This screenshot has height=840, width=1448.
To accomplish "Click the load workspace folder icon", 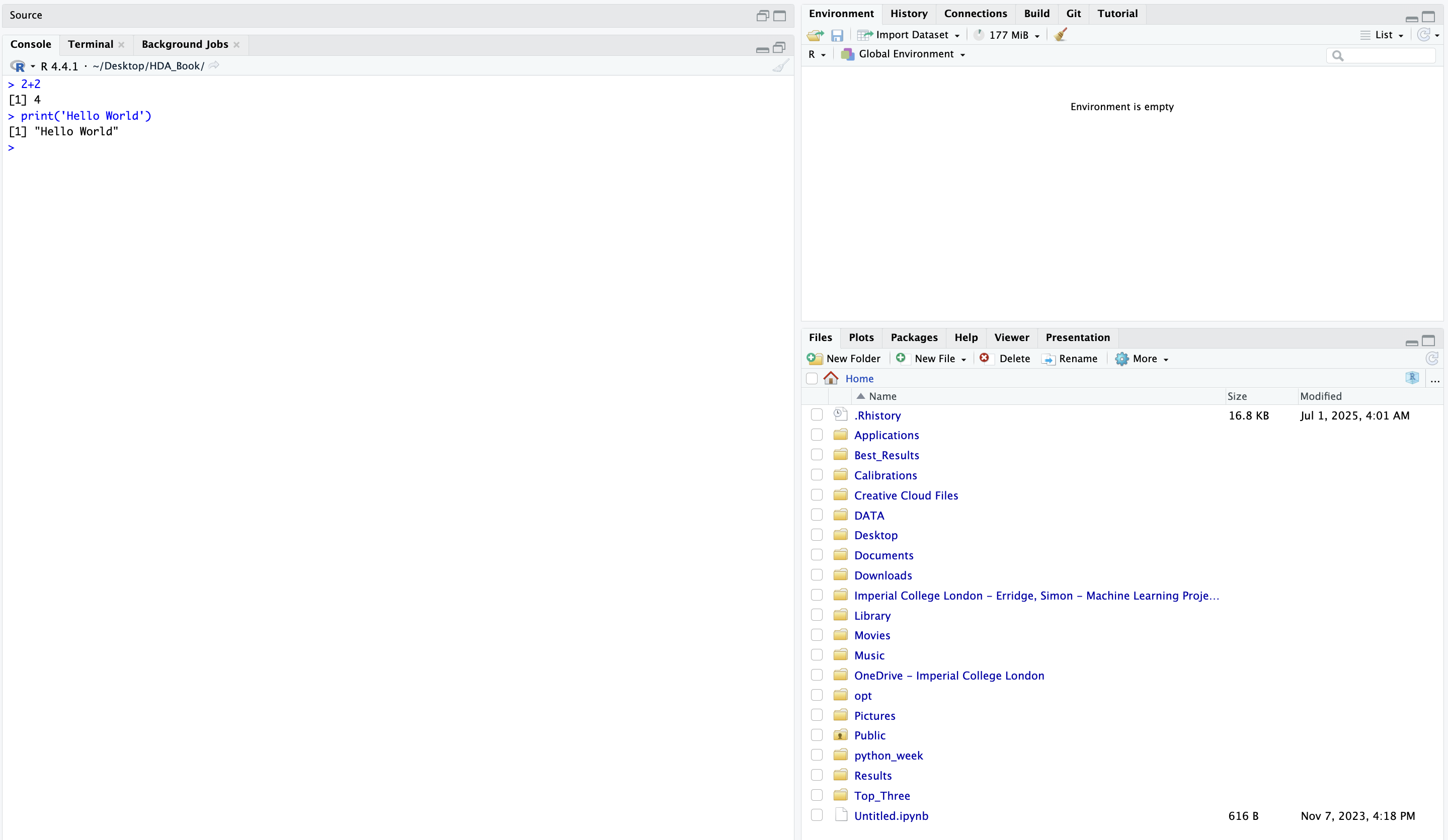I will [816, 36].
